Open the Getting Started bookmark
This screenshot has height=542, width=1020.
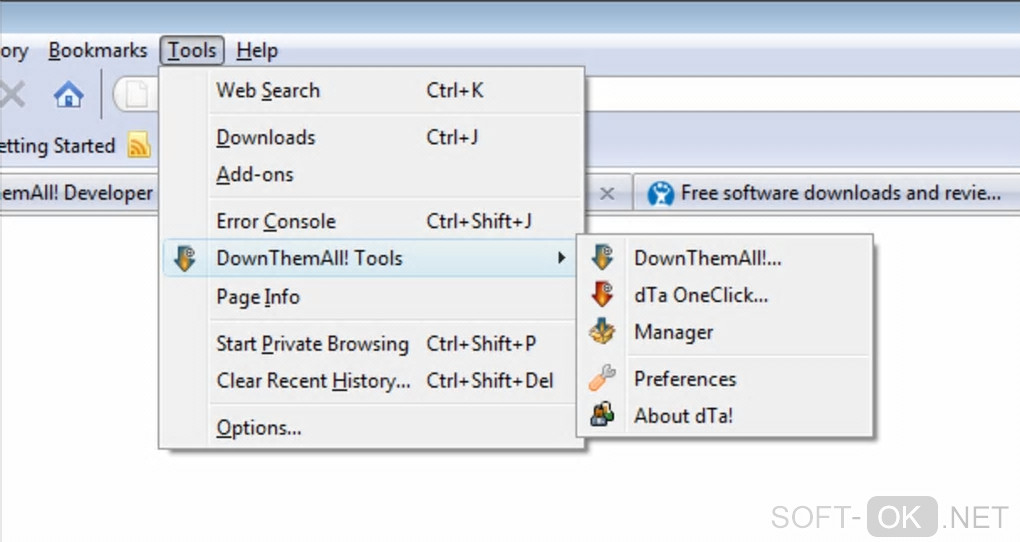(57, 145)
